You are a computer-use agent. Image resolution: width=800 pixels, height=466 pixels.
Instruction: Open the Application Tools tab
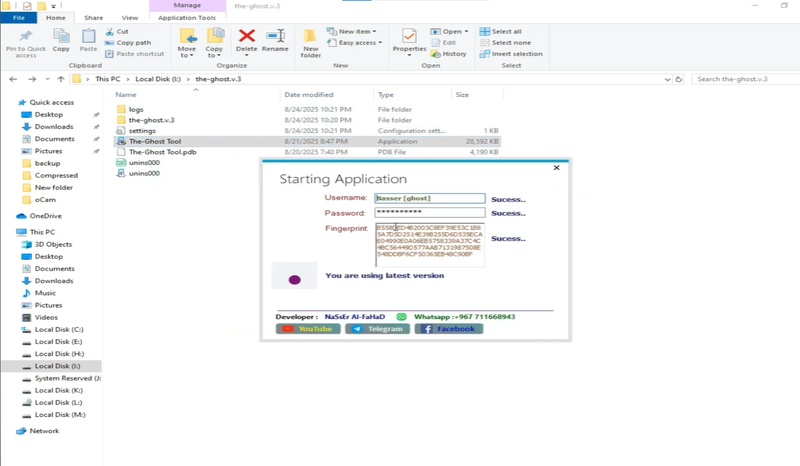(x=187, y=17)
